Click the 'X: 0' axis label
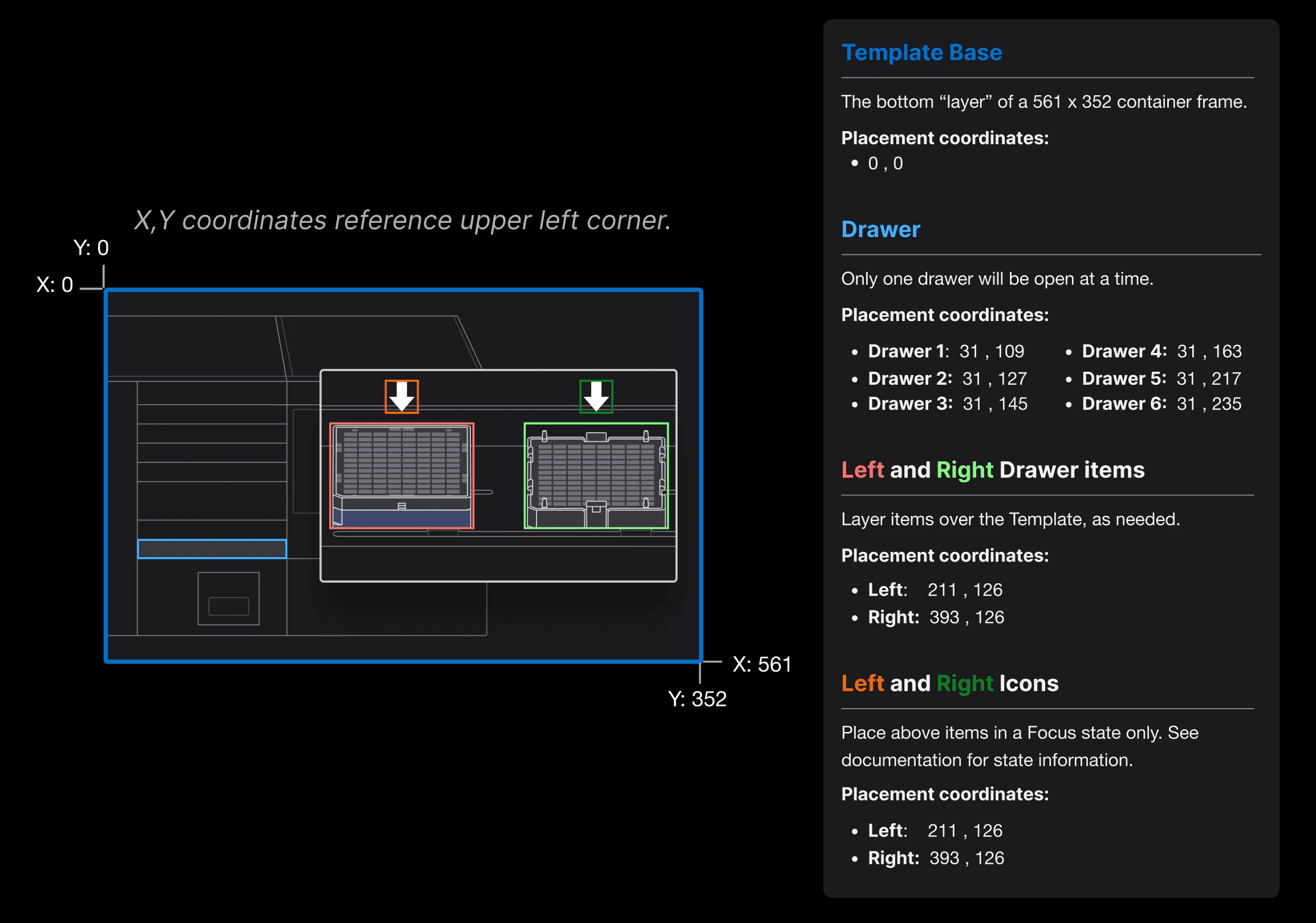Viewport: 1316px width, 923px height. point(54,284)
